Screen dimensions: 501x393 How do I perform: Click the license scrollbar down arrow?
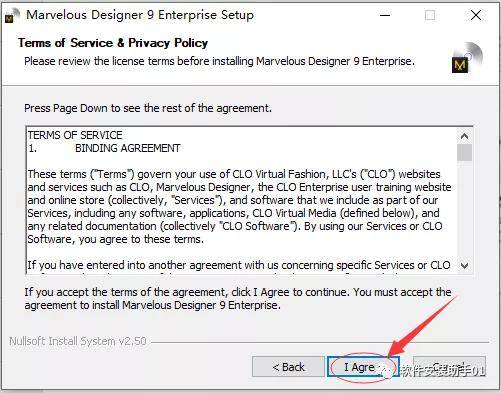coord(464,266)
